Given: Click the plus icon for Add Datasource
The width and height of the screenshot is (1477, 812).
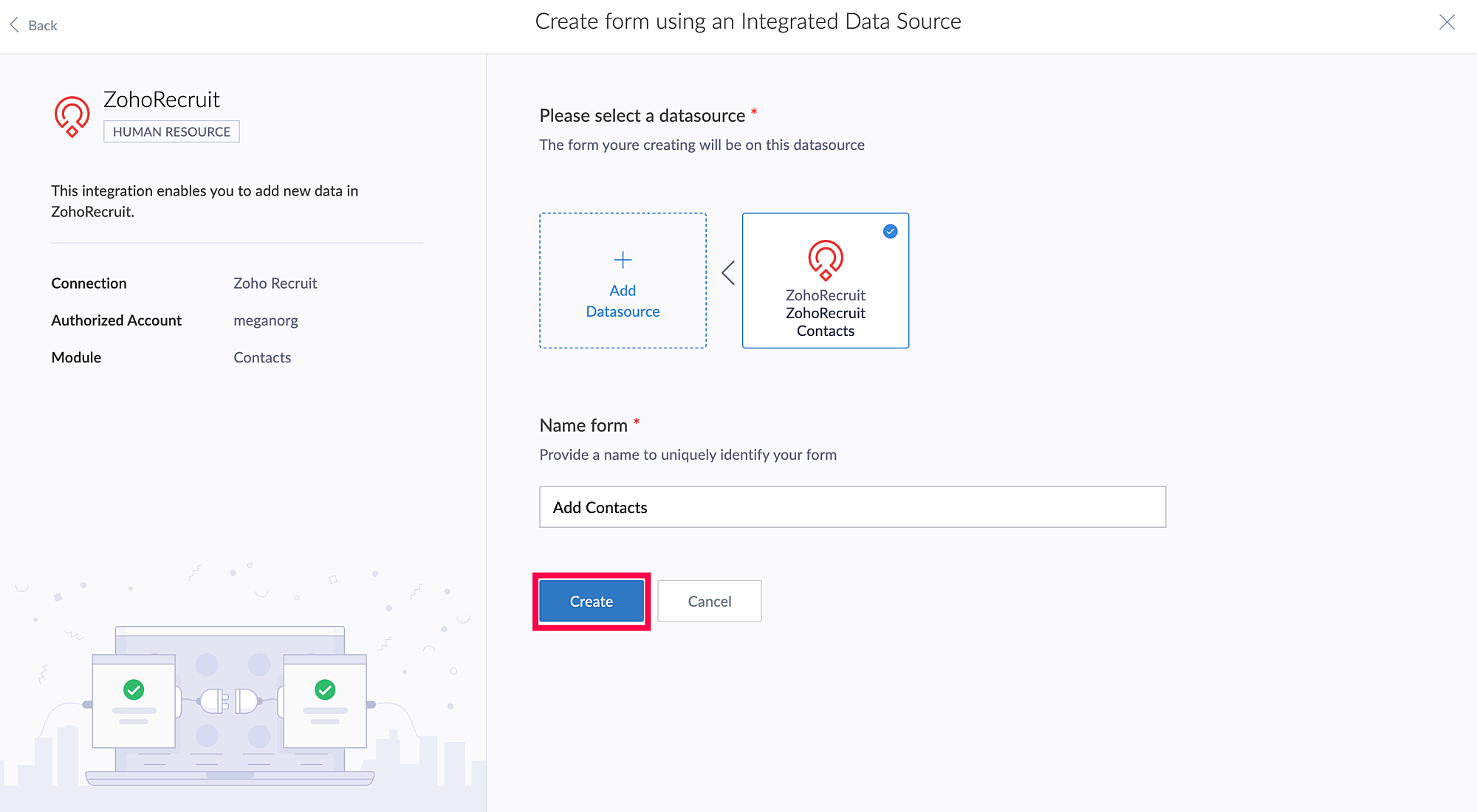Looking at the screenshot, I should click(623, 260).
